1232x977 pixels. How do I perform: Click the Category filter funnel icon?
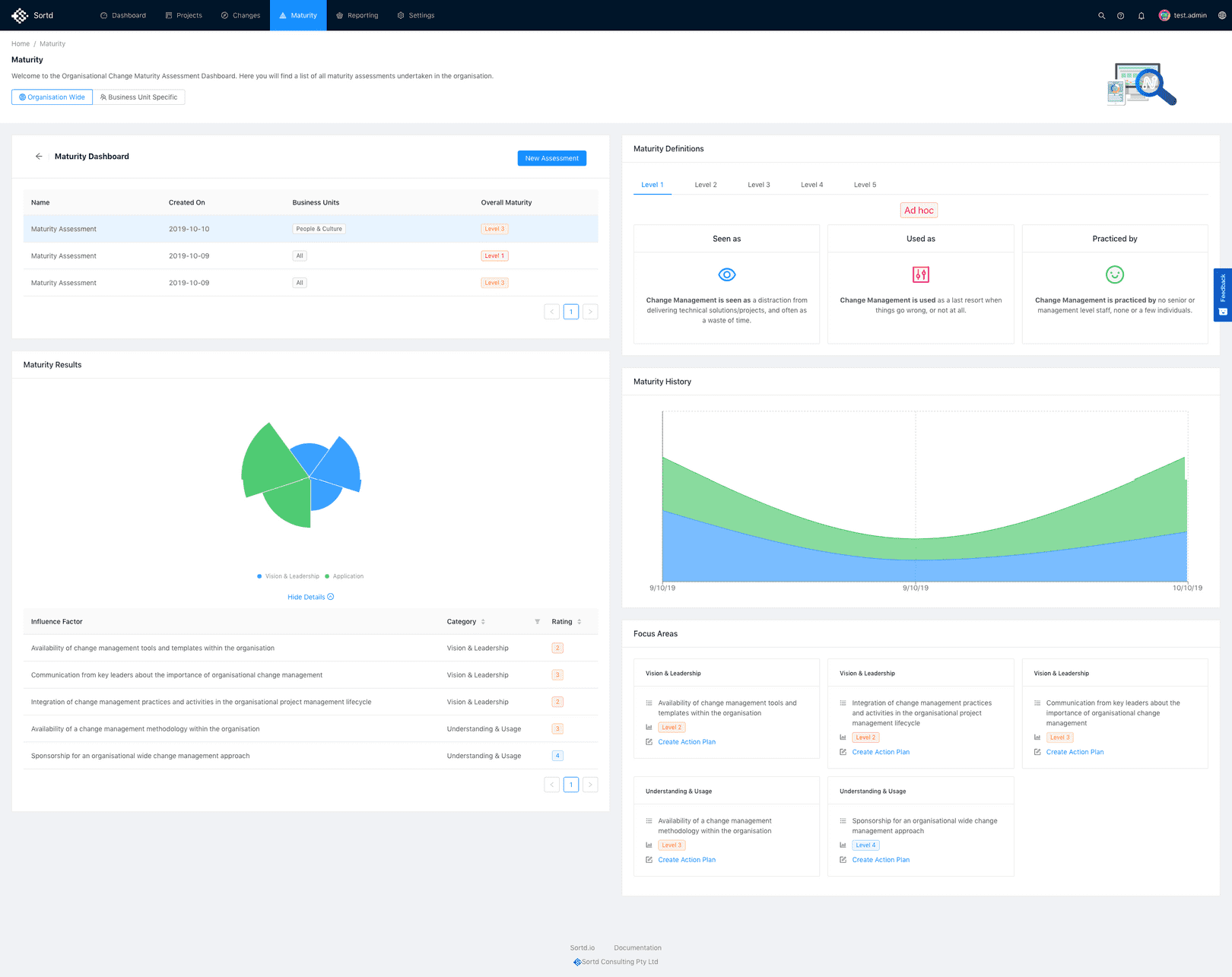[x=537, y=622]
